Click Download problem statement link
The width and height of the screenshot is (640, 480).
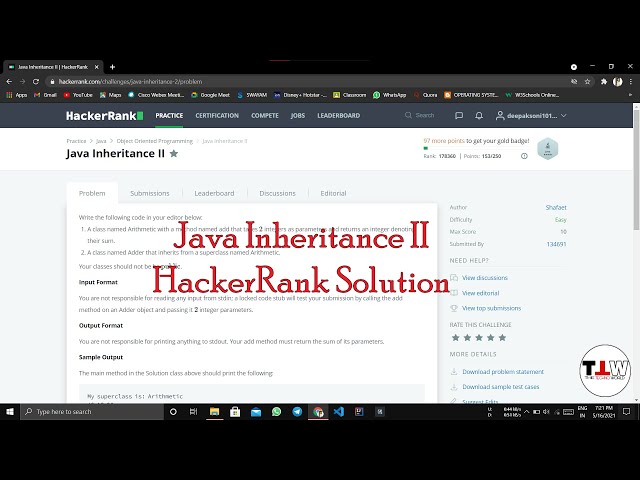tap(503, 371)
